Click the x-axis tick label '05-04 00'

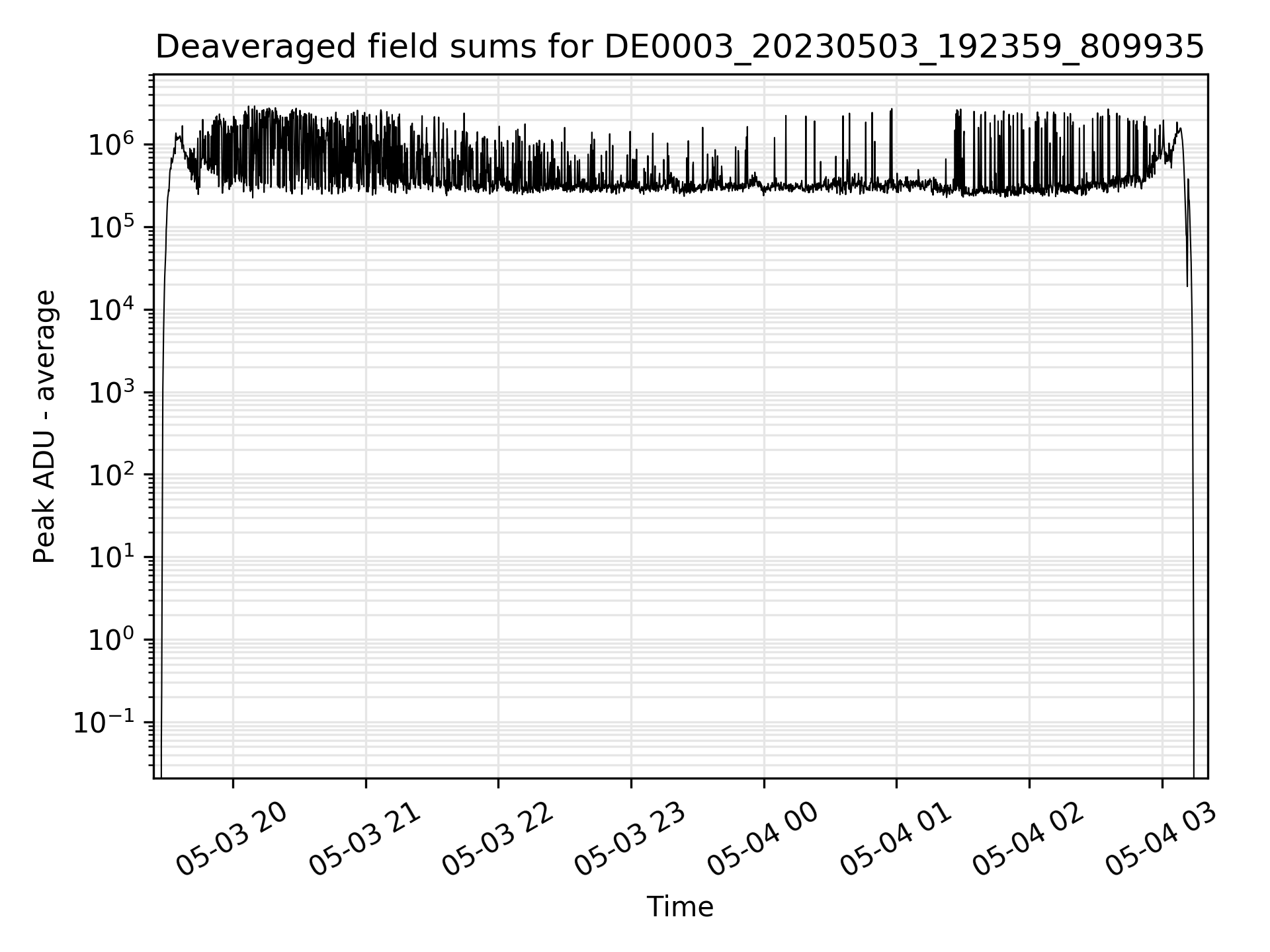[763, 840]
